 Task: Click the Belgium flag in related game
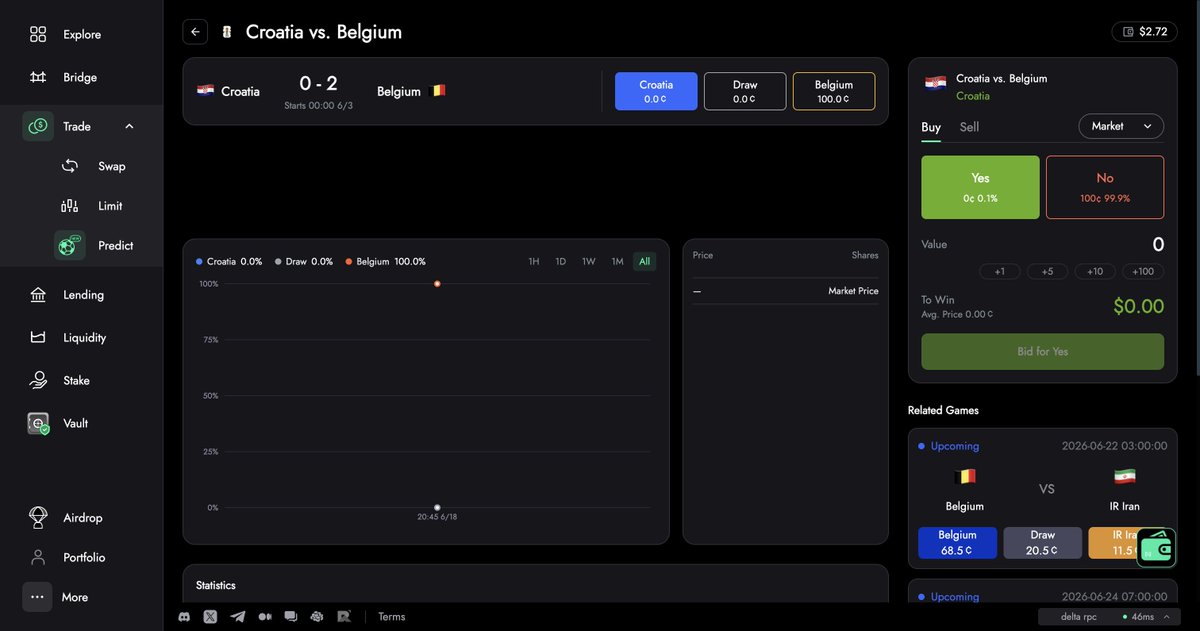(x=965, y=476)
